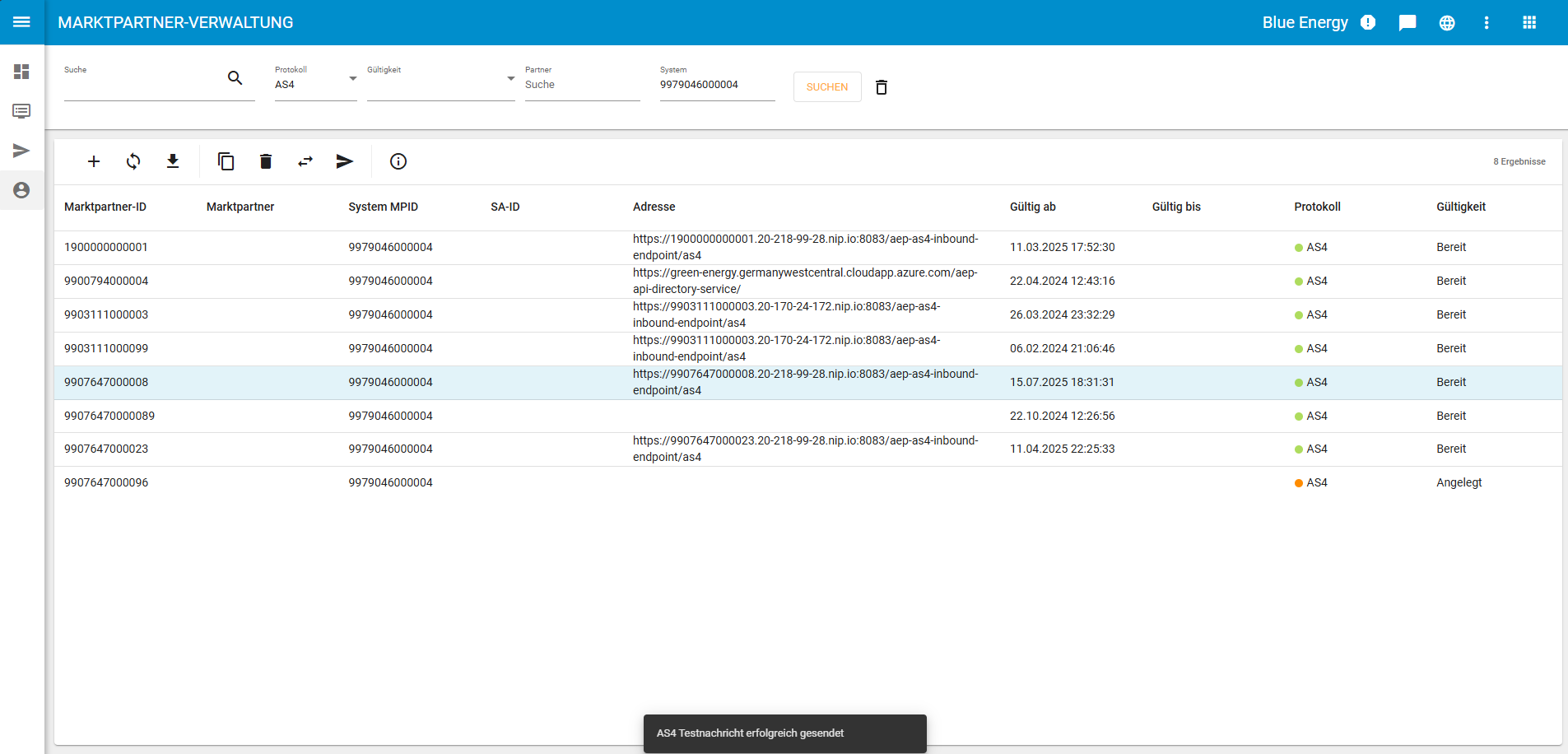
Task: Clear filters with trash icon beside Suchen
Action: point(882,87)
